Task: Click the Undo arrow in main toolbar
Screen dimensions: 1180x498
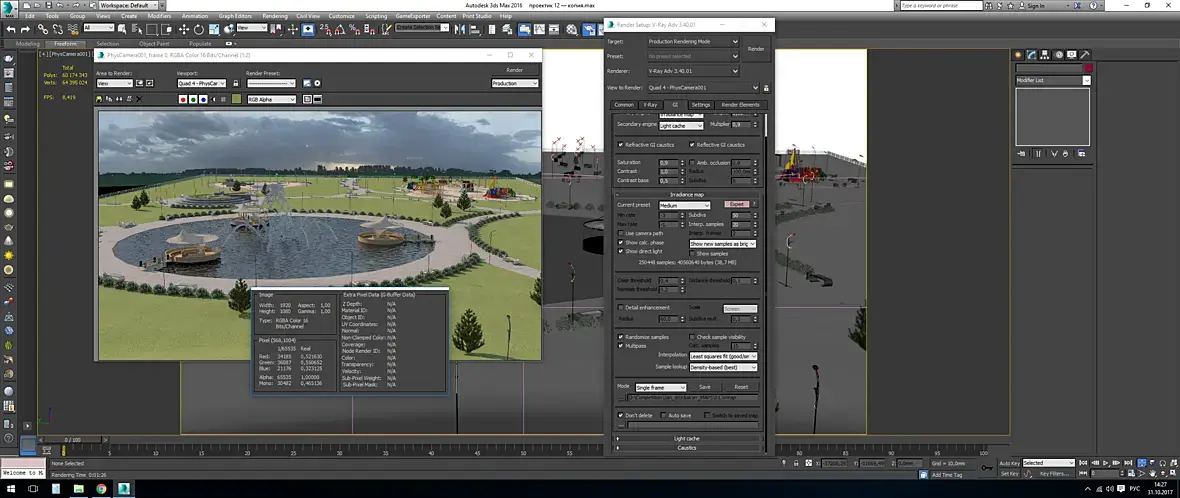Action: [x=11, y=29]
